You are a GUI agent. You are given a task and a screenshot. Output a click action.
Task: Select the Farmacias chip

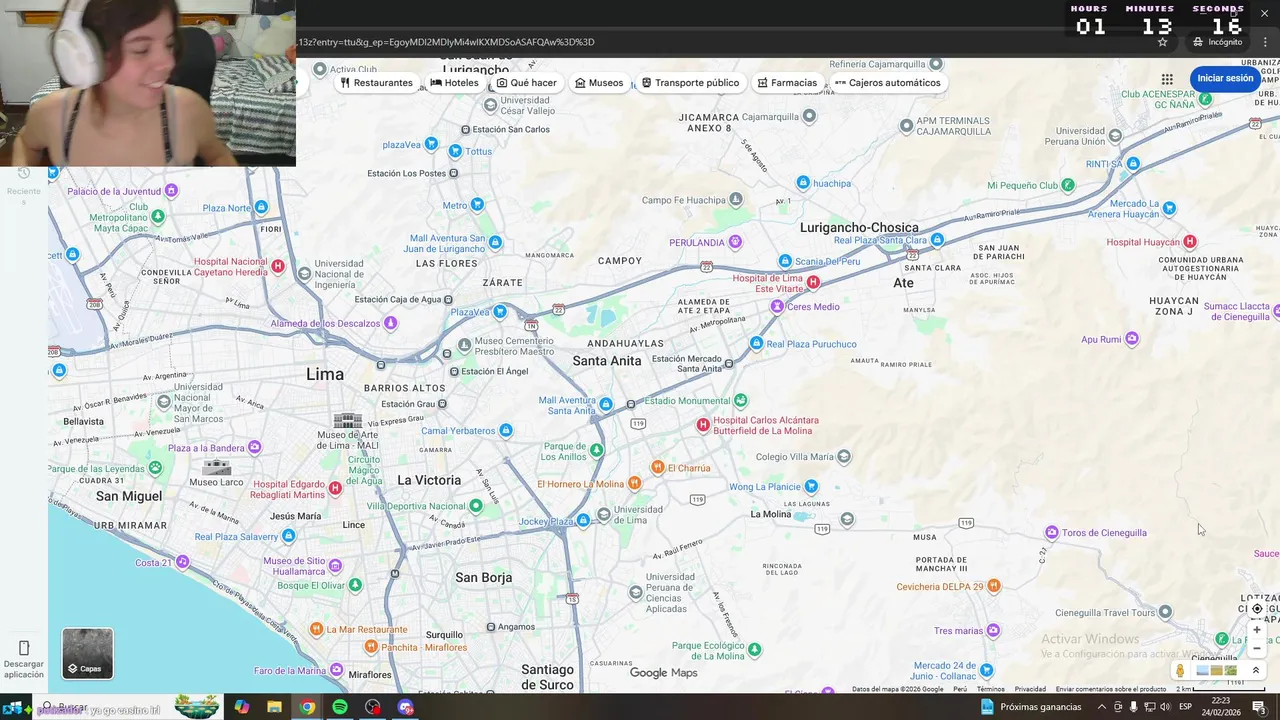click(787, 83)
